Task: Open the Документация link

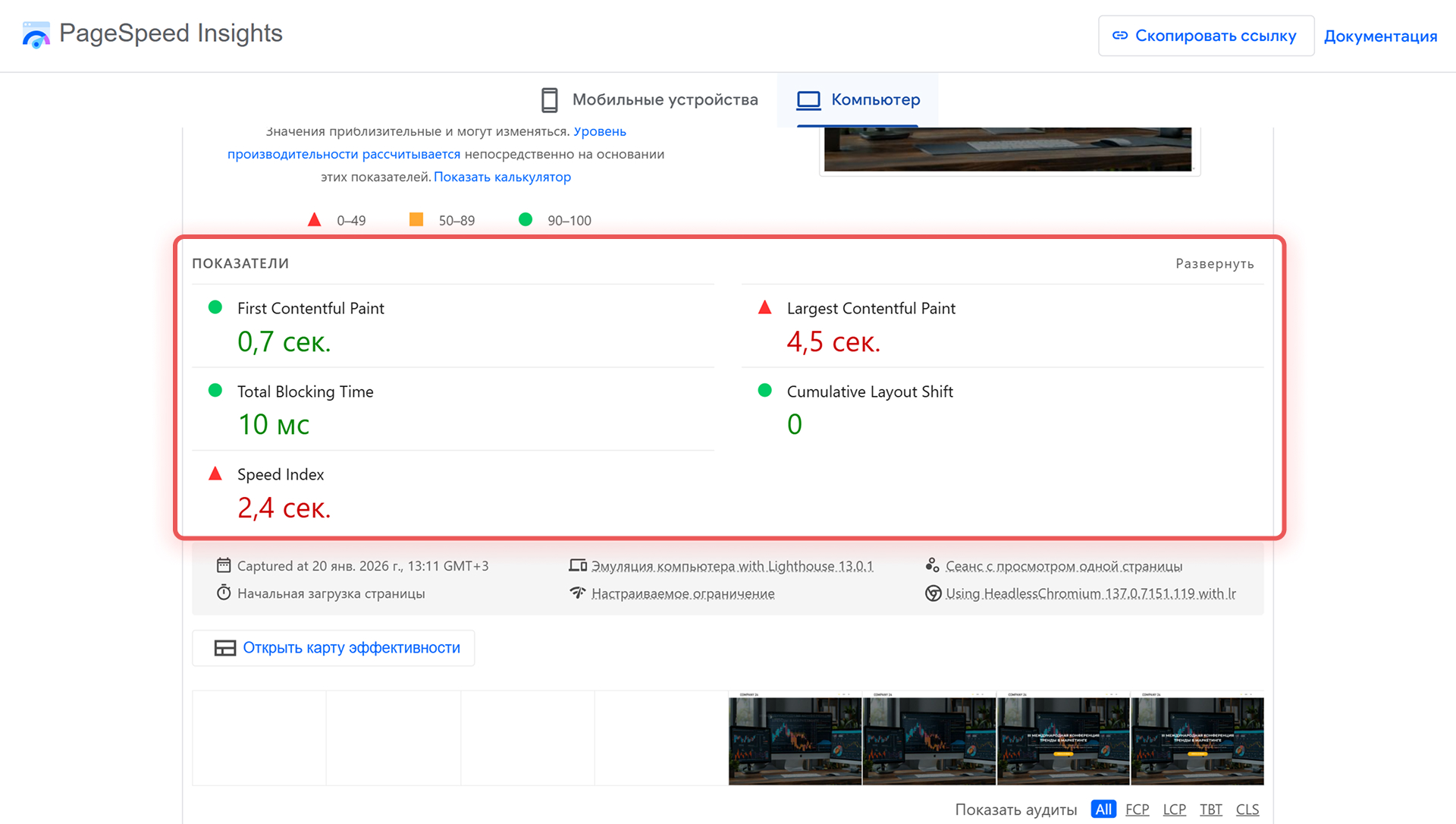Action: 1380,36
